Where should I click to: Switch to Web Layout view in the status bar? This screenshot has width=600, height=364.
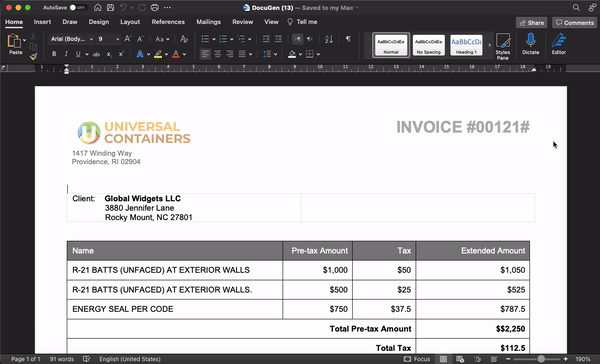tap(460, 359)
